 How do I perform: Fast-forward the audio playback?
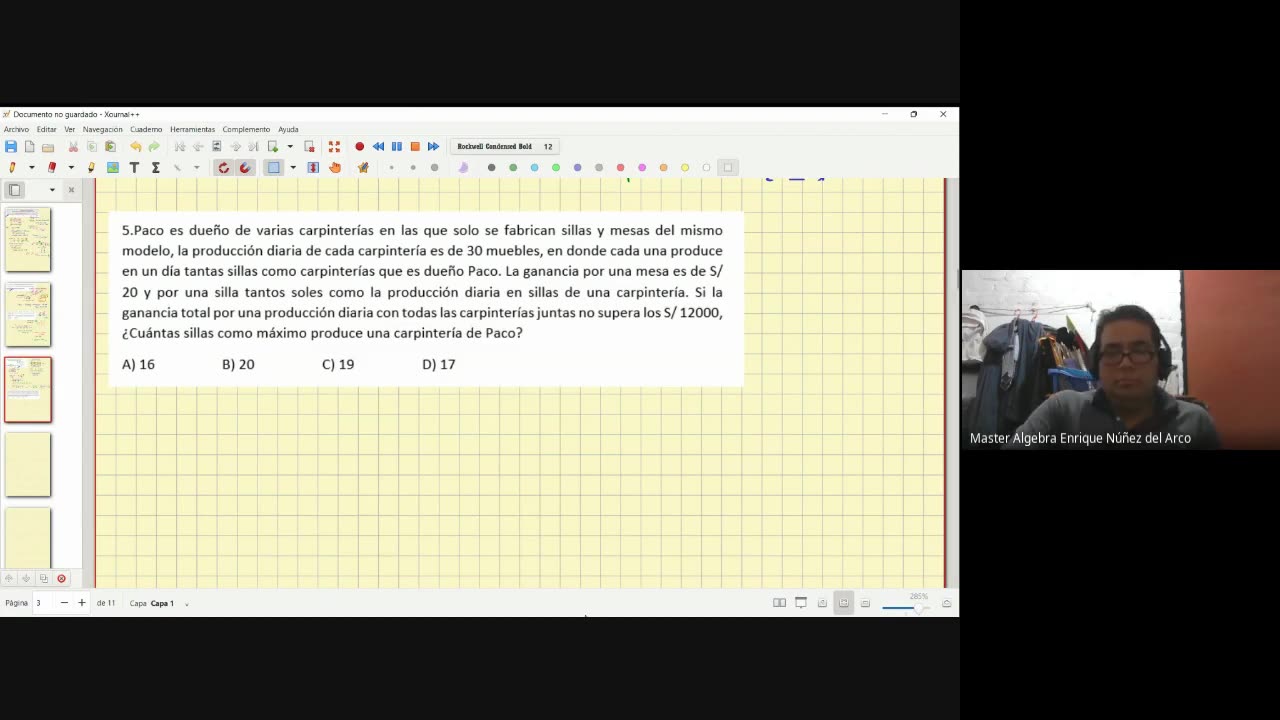[x=433, y=147]
